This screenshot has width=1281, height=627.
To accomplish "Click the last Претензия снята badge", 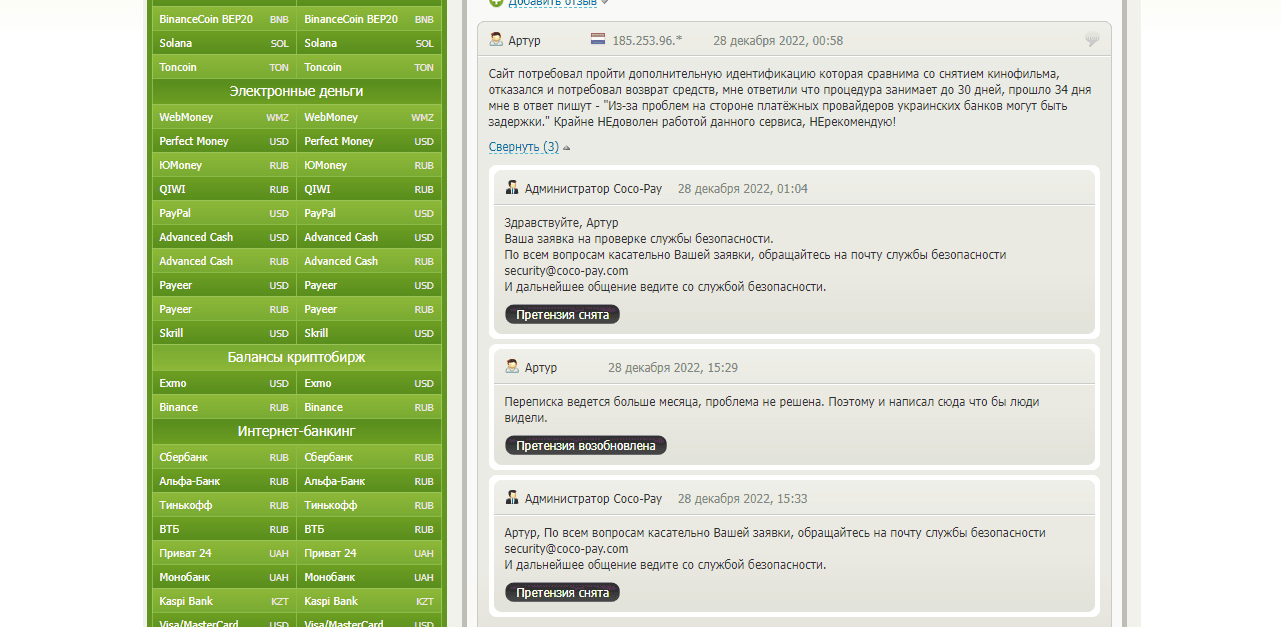I will [x=562, y=592].
